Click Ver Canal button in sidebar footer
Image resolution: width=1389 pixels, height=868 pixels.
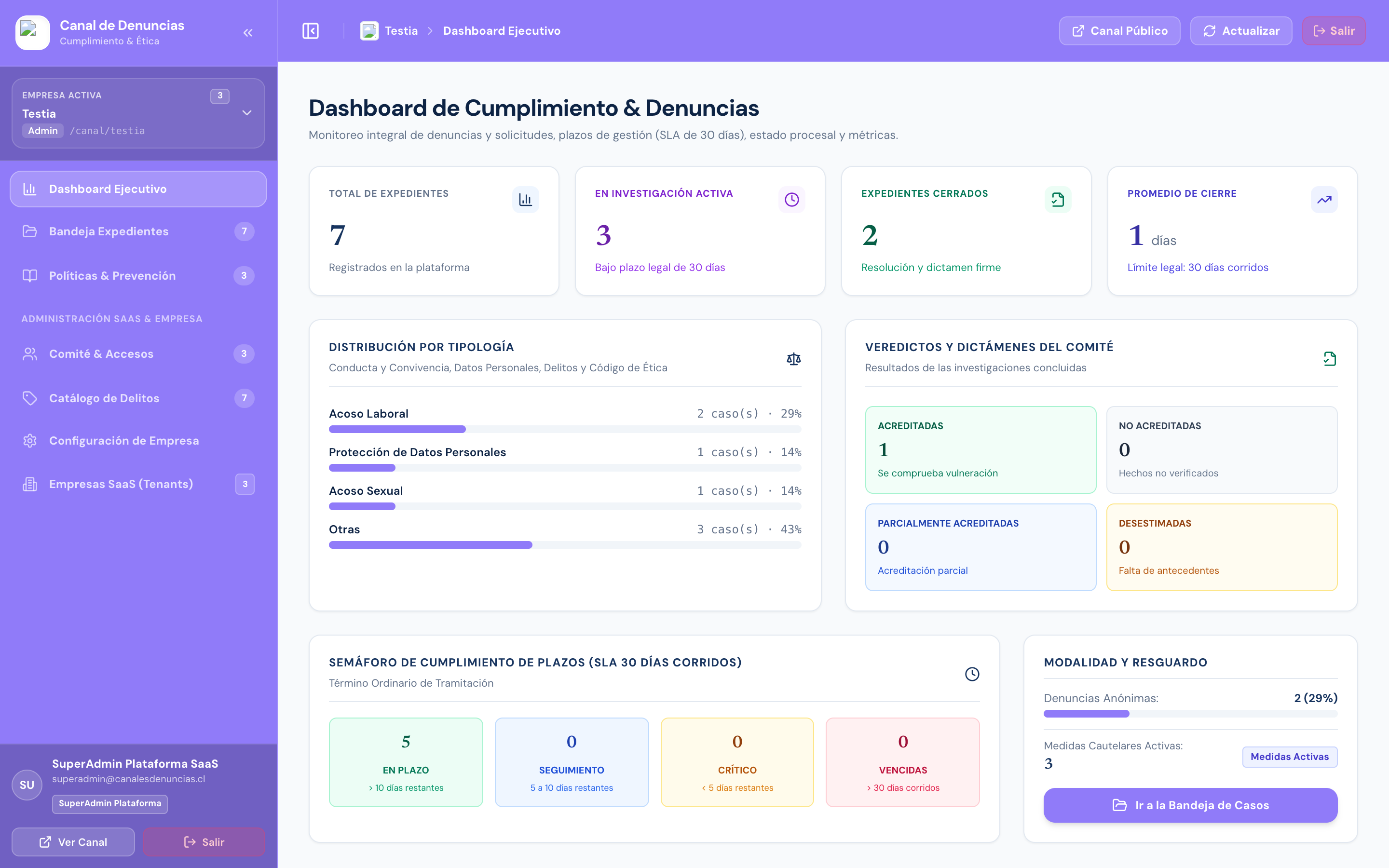tap(73, 842)
